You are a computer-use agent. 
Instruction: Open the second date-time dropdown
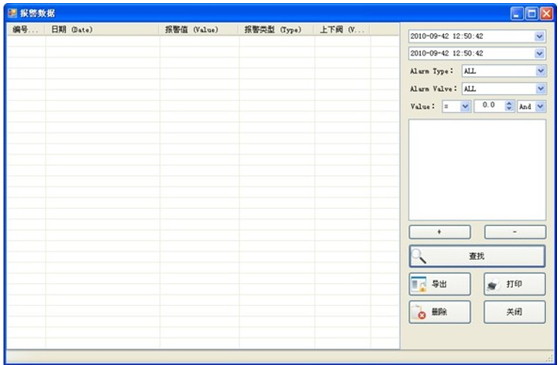(539, 54)
